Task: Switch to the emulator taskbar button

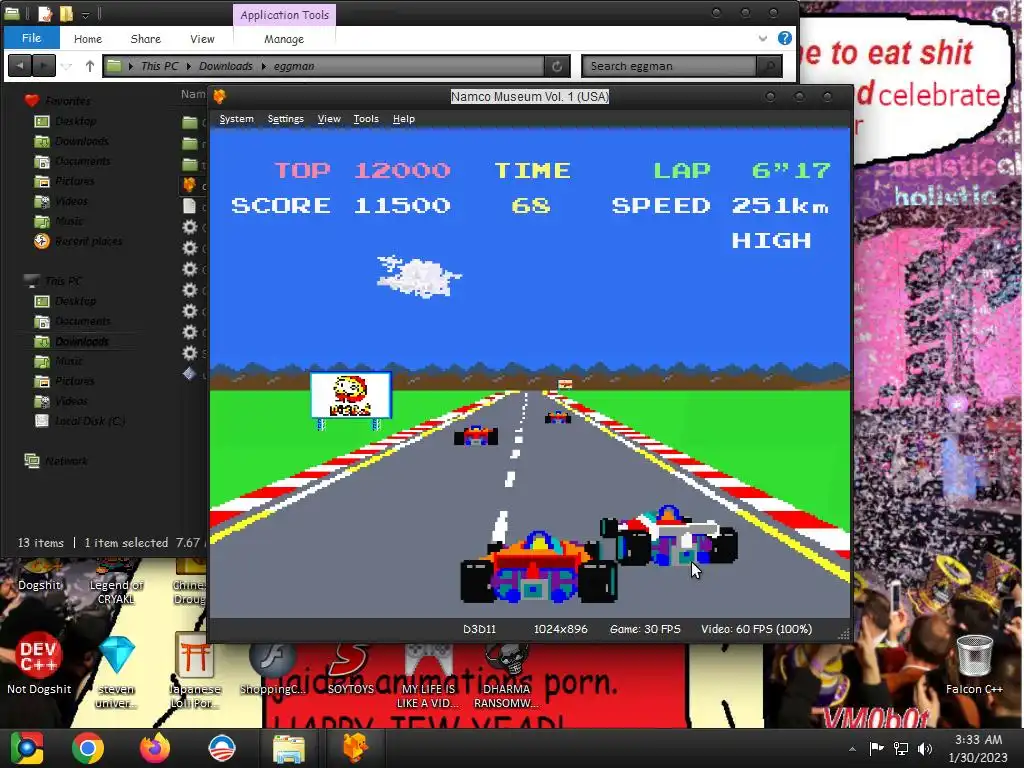Action: point(355,748)
